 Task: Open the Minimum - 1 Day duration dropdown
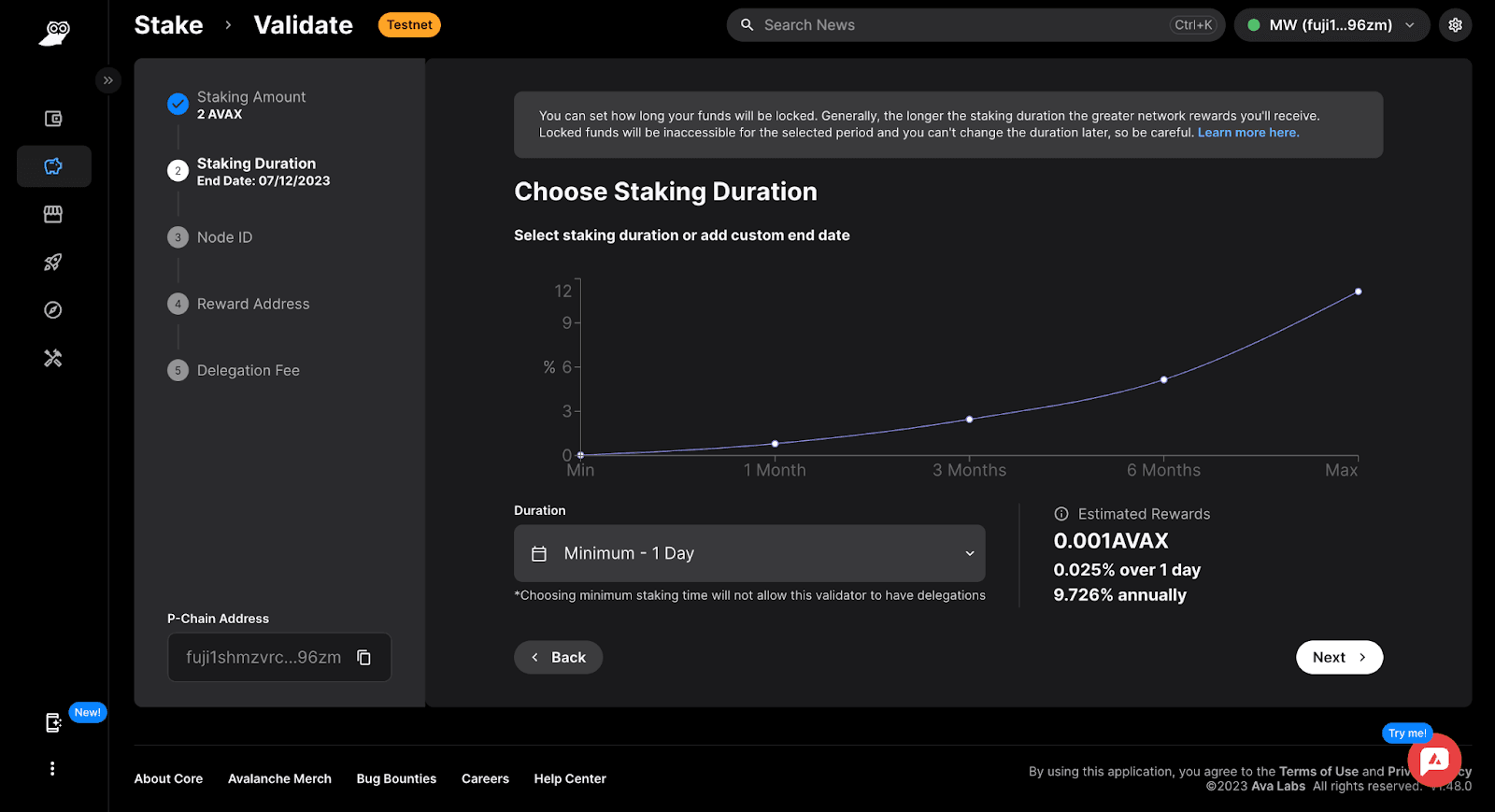[749, 553]
